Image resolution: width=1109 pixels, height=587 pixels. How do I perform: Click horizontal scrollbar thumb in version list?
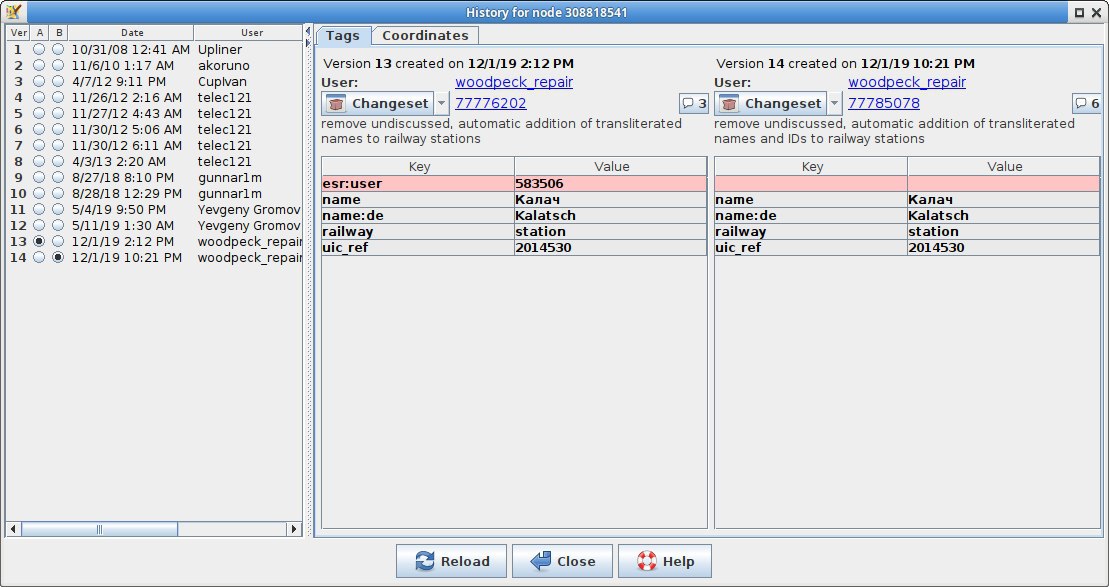coord(99,529)
